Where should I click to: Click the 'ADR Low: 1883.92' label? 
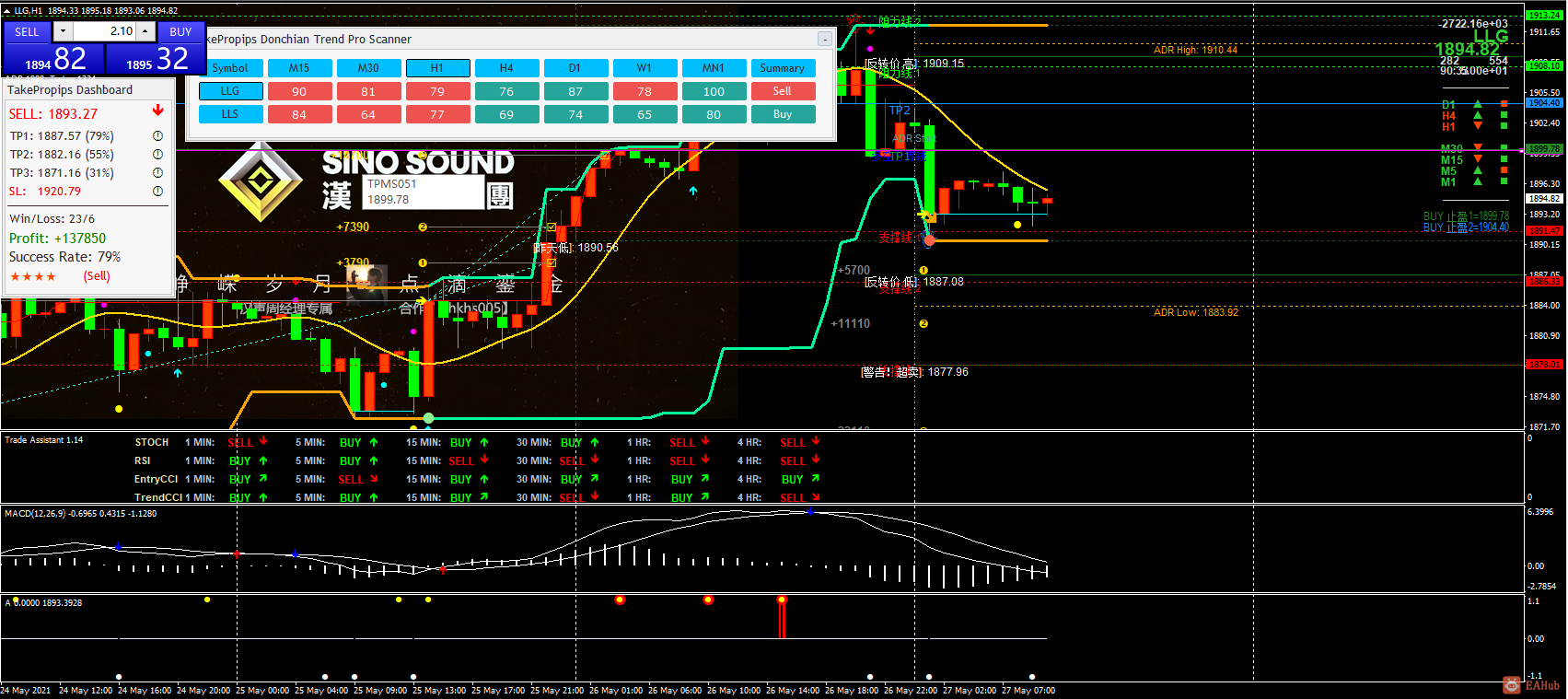coord(1196,312)
